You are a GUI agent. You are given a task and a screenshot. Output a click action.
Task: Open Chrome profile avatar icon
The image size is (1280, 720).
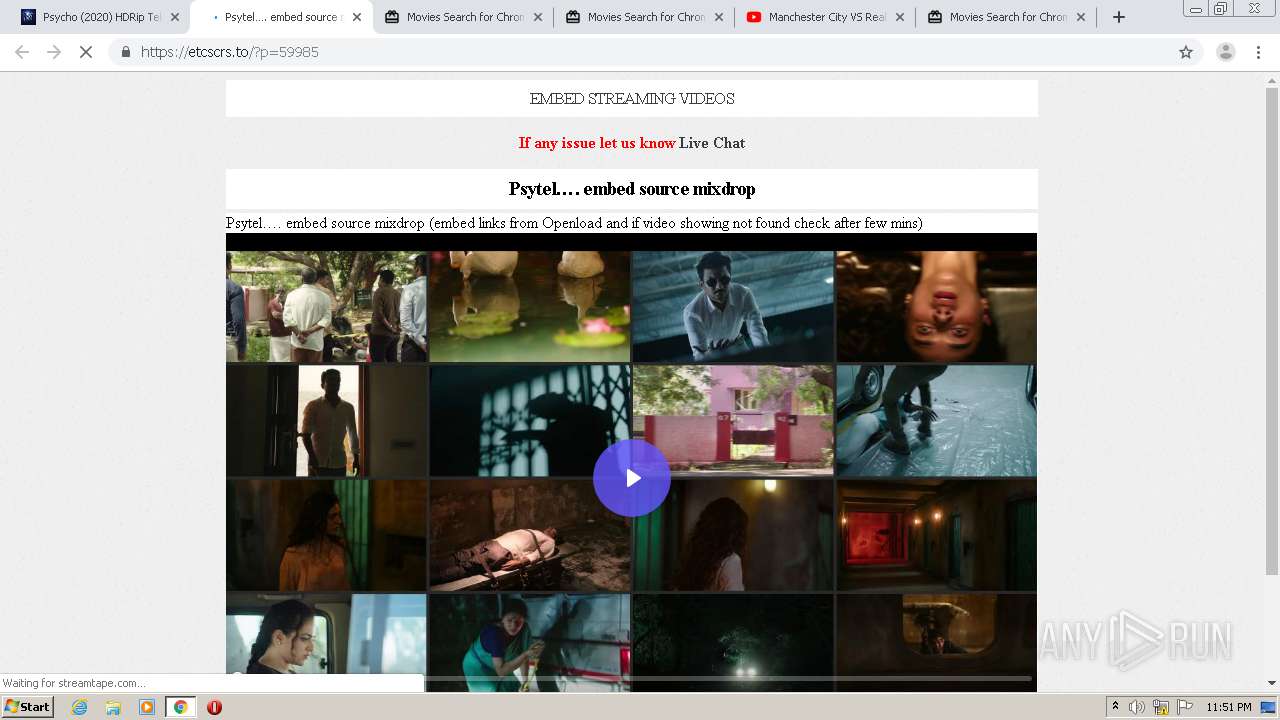pyautogui.click(x=1225, y=52)
